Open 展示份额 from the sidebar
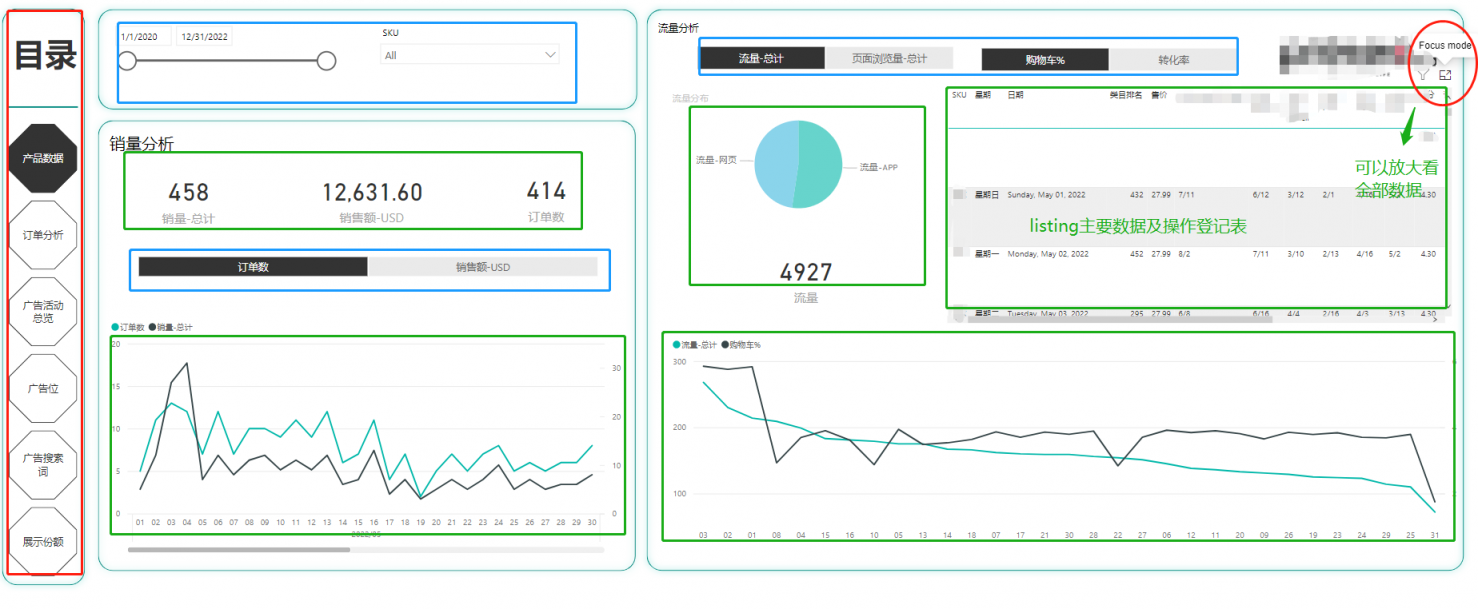1478x609 pixels. [x=43, y=541]
